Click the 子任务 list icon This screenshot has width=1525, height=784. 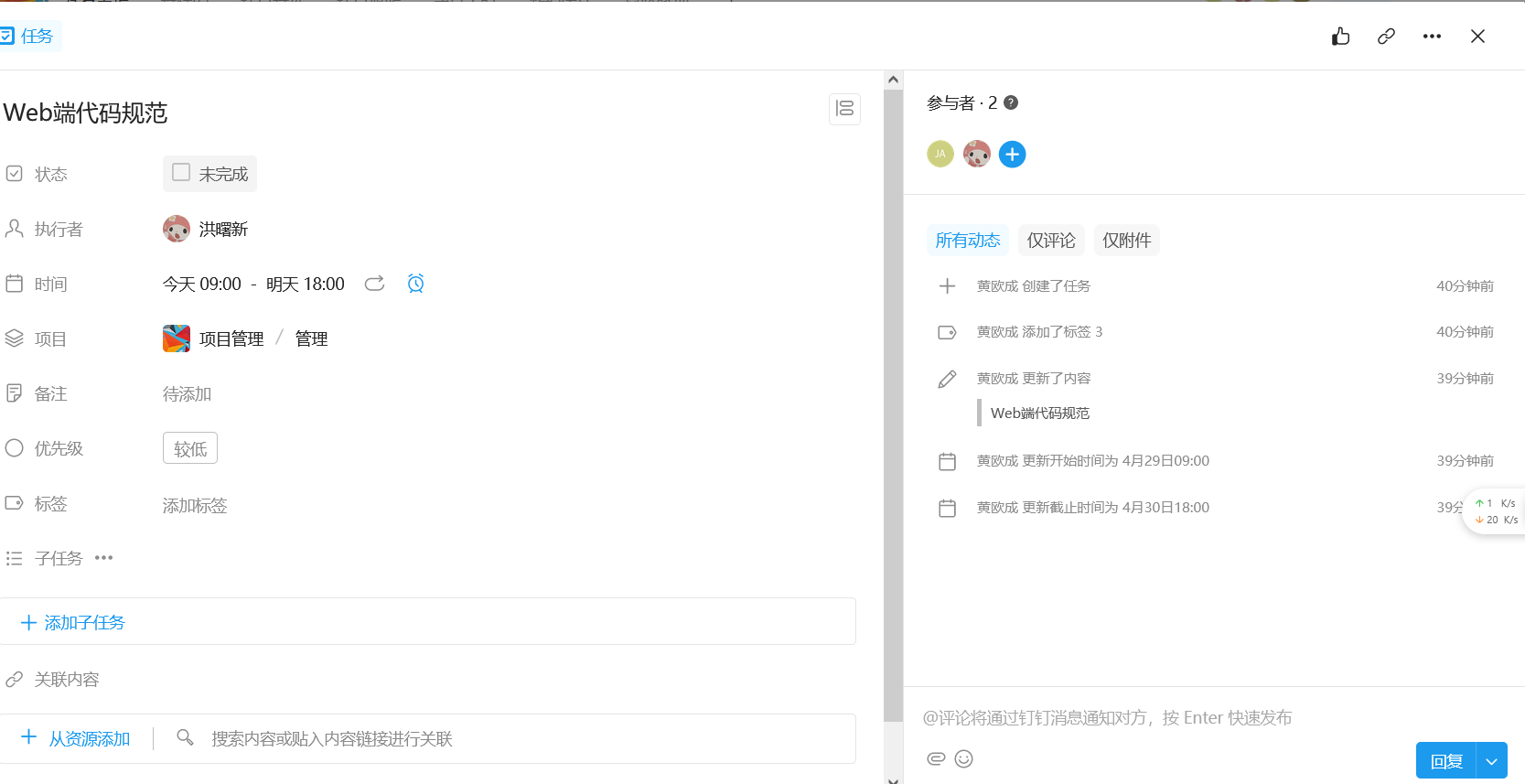(14, 558)
